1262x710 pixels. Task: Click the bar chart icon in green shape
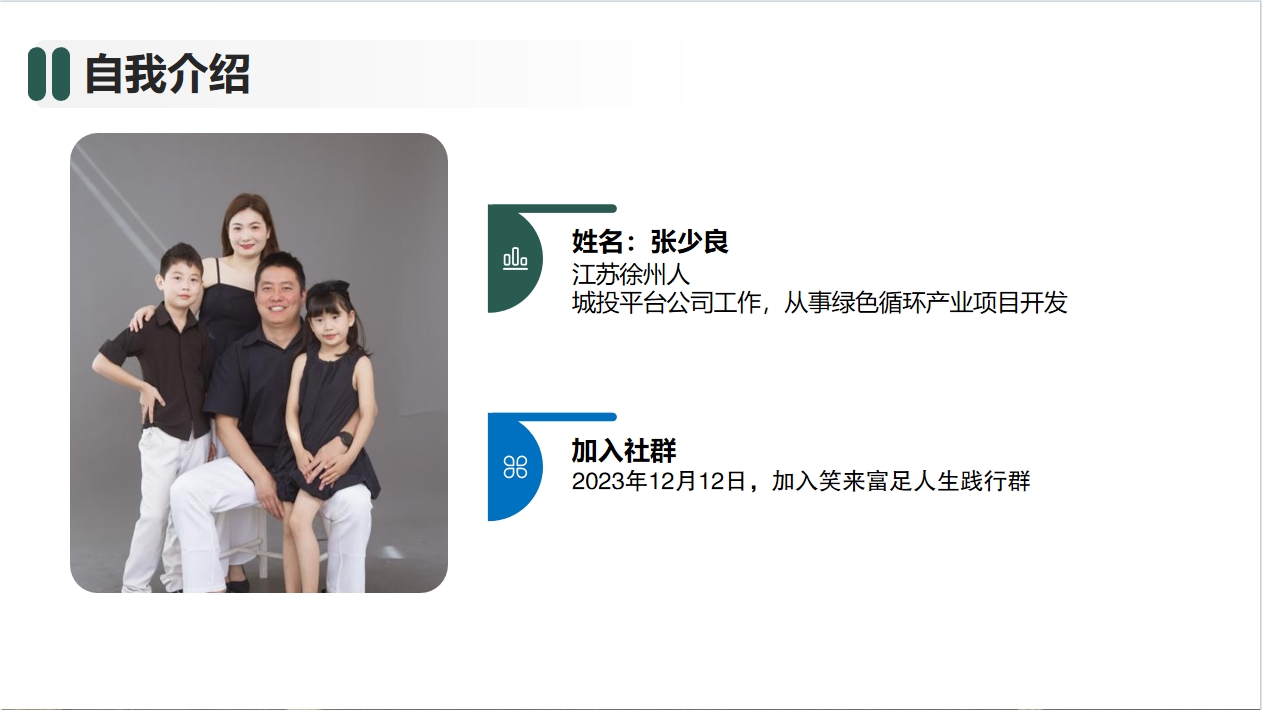(515, 259)
